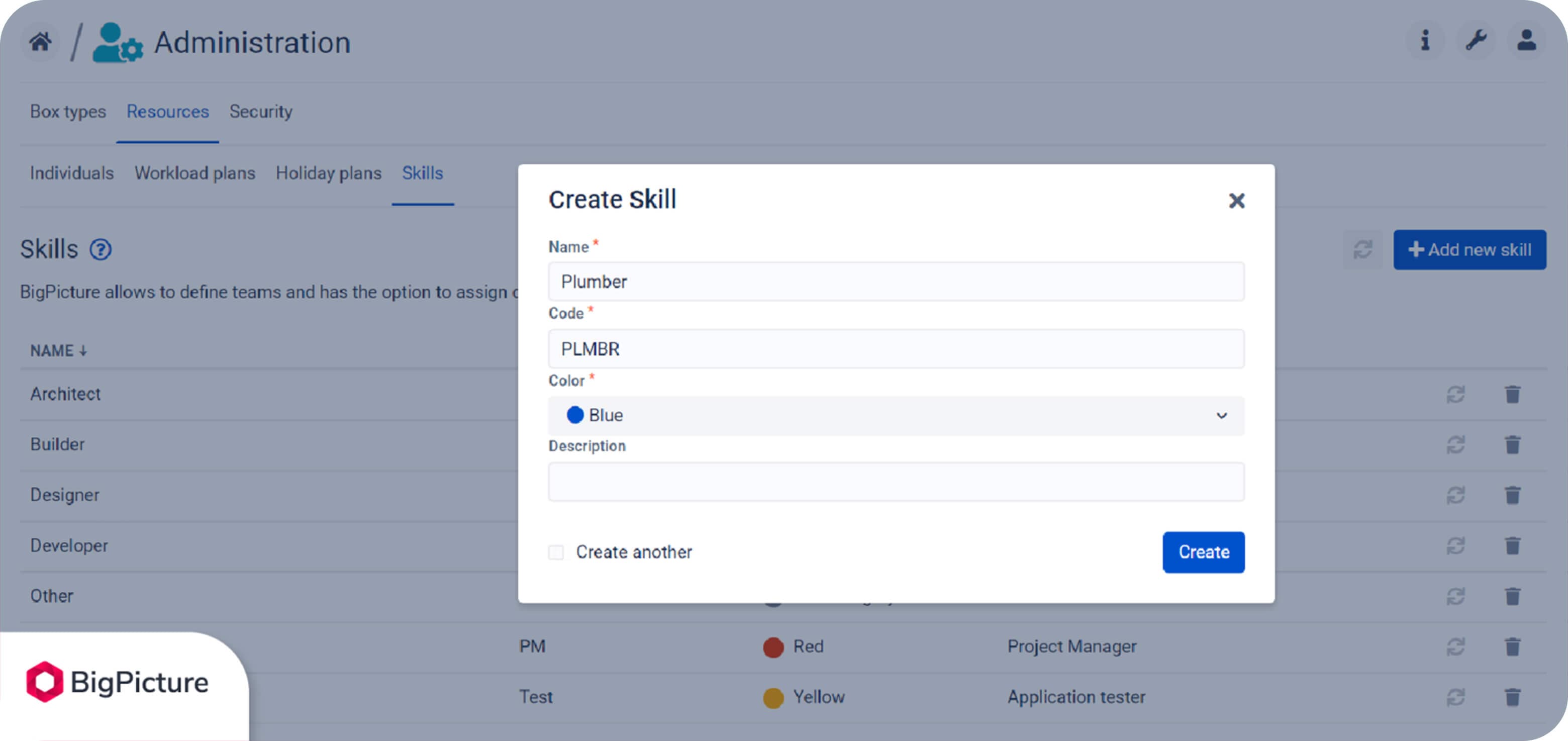The image size is (1568, 741).
Task: Click the Test code cell
Action: pos(536,697)
